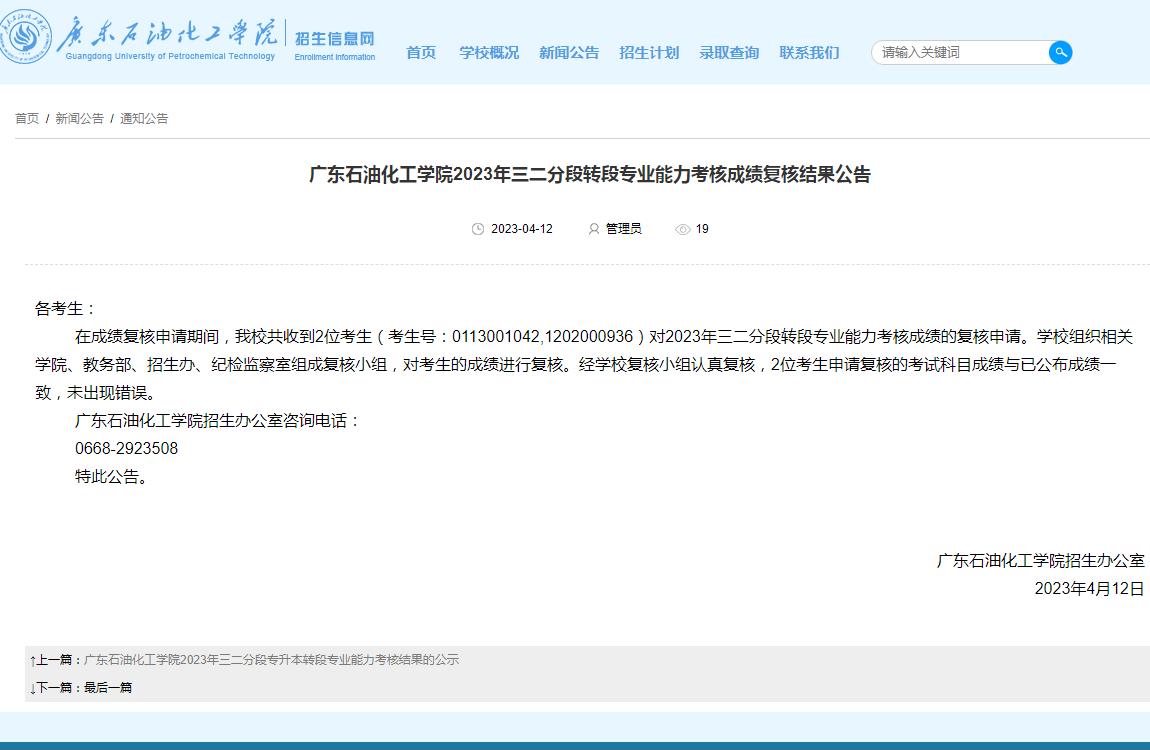Click the author name 管理员

tap(623, 229)
